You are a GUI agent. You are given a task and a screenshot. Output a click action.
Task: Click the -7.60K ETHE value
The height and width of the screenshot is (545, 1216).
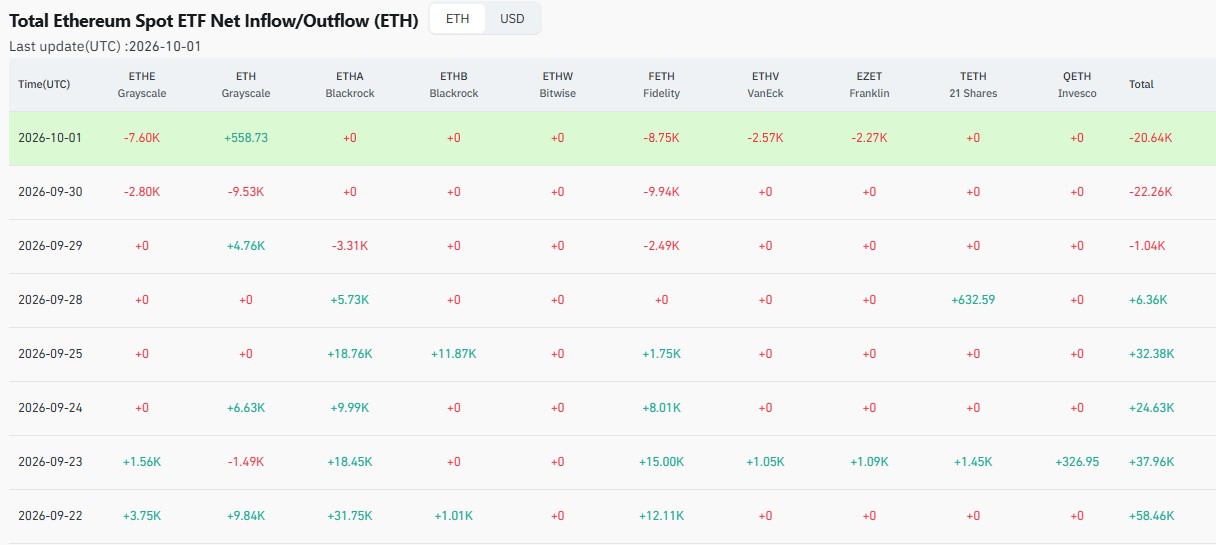pyautogui.click(x=142, y=138)
